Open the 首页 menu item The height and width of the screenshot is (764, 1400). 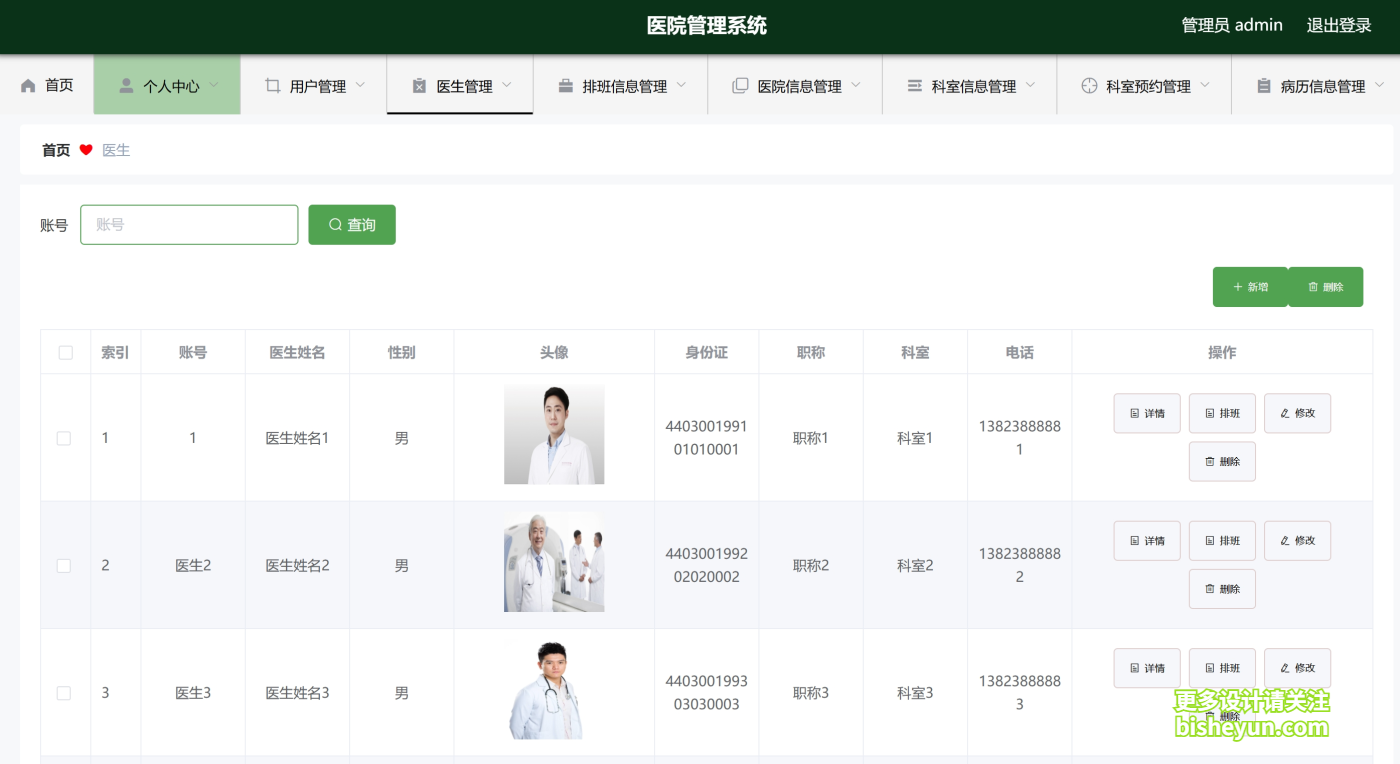47,86
